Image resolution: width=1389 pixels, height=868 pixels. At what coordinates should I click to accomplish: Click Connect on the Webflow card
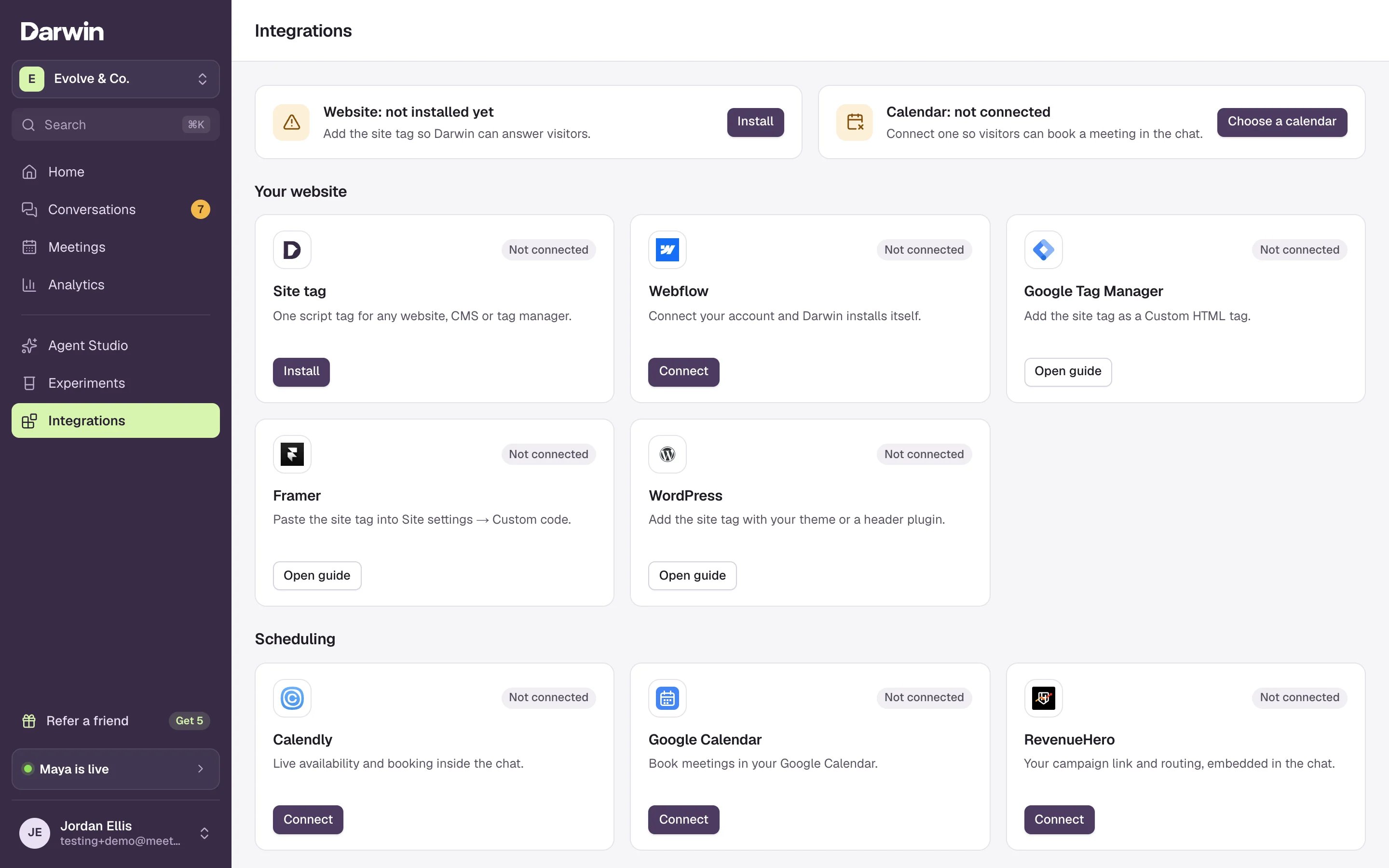click(x=683, y=371)
